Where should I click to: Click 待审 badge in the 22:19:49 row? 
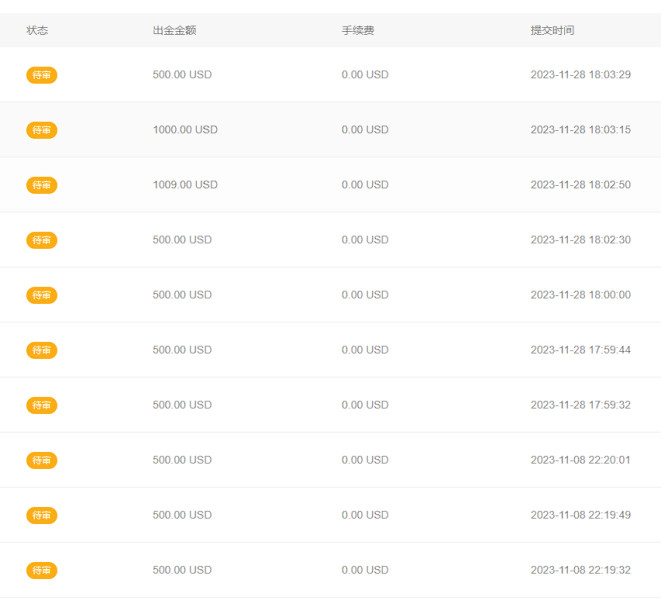(42, 515)
